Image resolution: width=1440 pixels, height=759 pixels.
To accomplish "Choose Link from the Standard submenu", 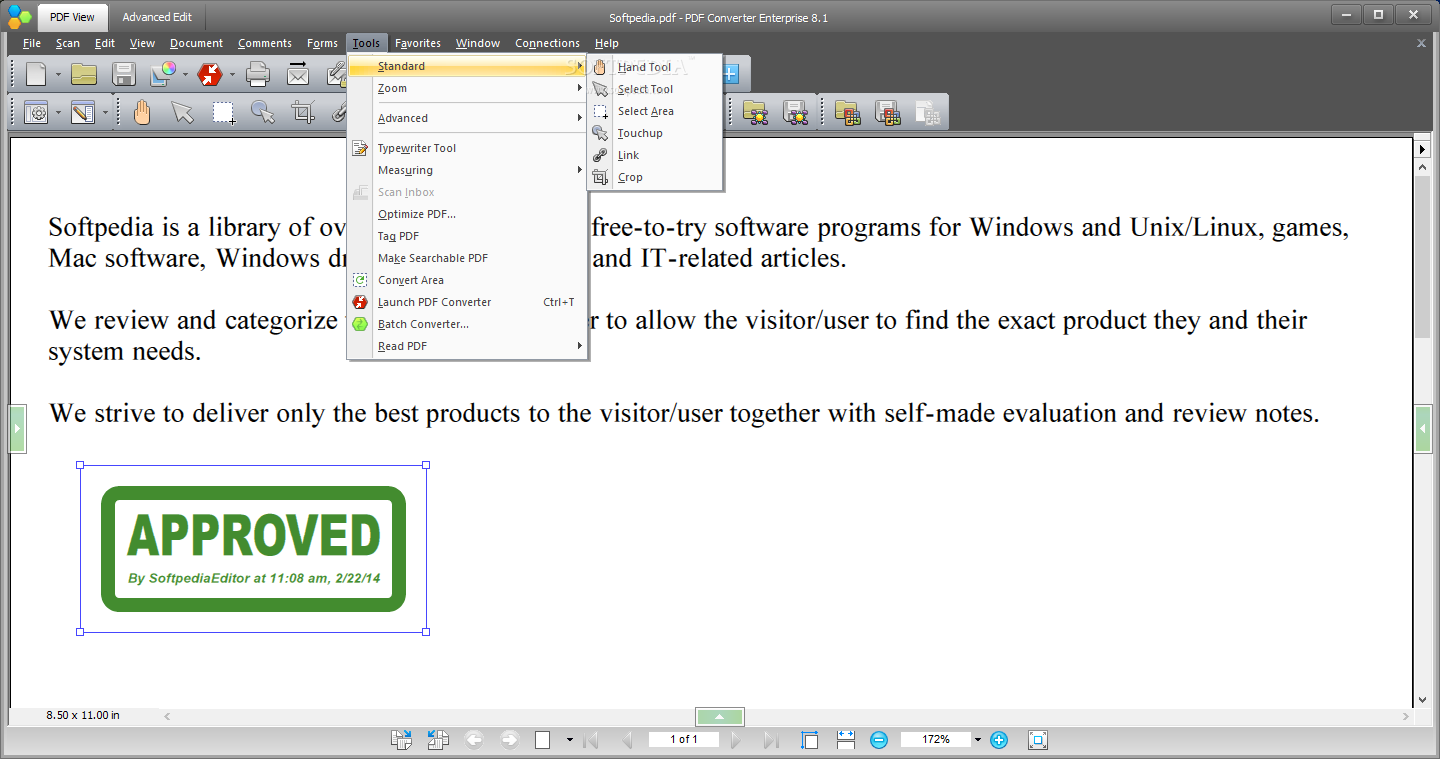I will [655, 155].
